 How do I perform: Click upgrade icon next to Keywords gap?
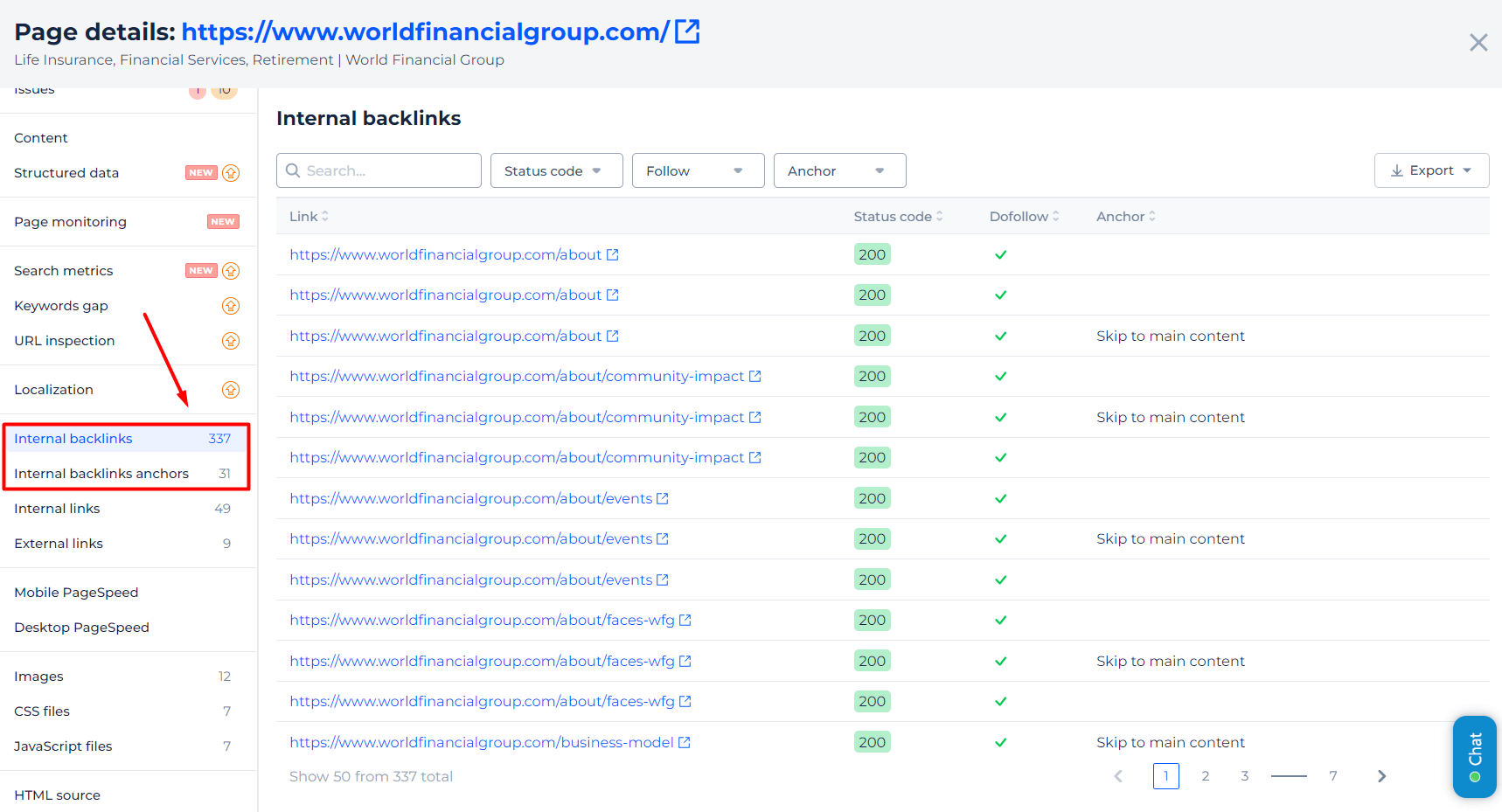click(x=231, y=306)
